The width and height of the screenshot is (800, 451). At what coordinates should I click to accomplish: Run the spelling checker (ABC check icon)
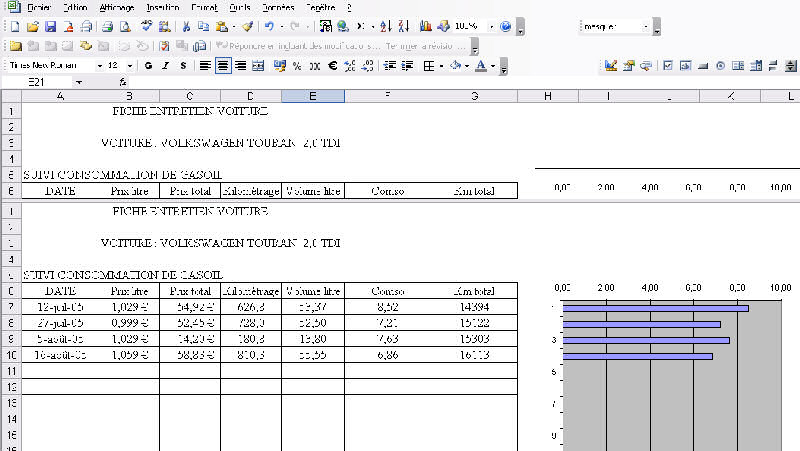pos(147,26)
